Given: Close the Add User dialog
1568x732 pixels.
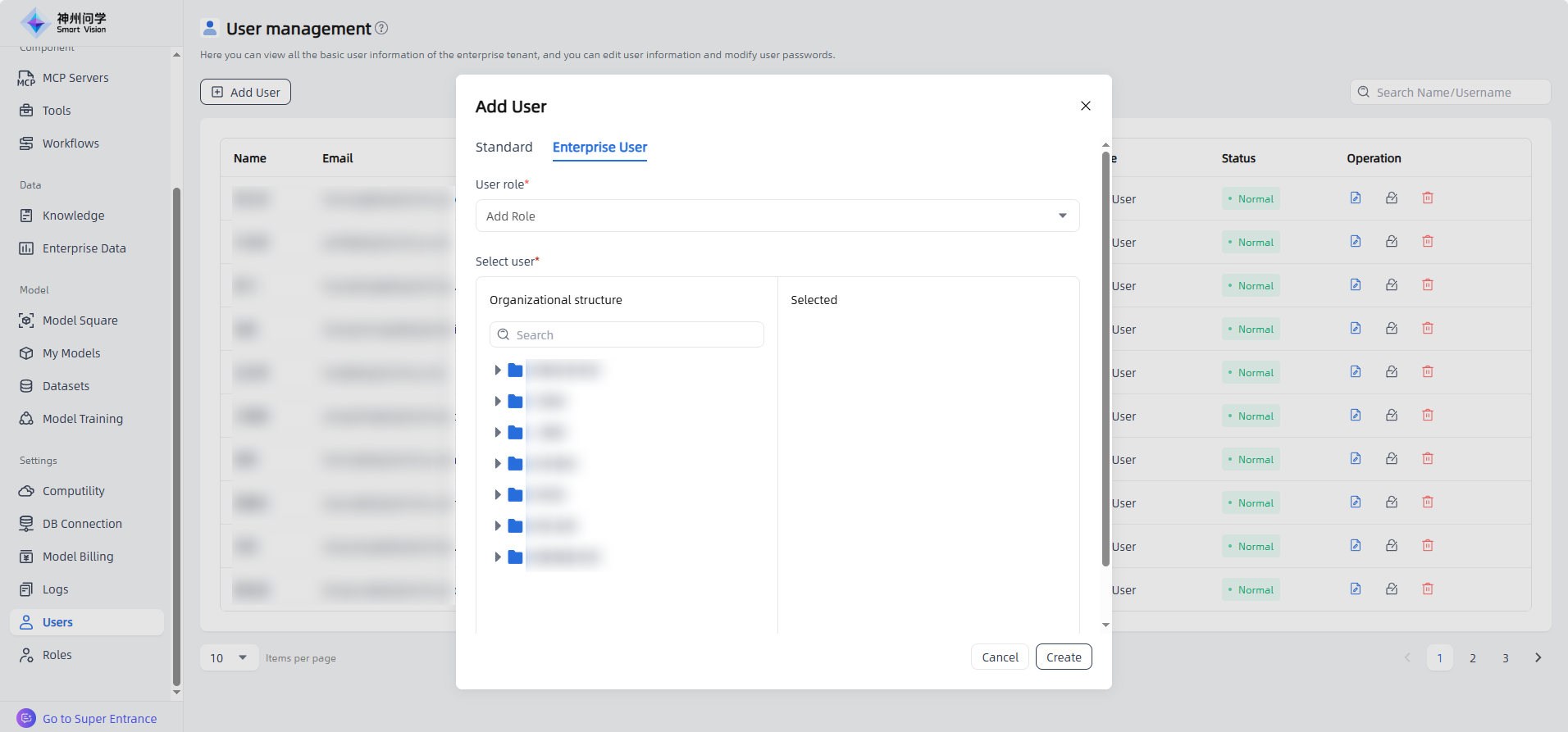Looking at the screenshot, I should pos(1086,106).
